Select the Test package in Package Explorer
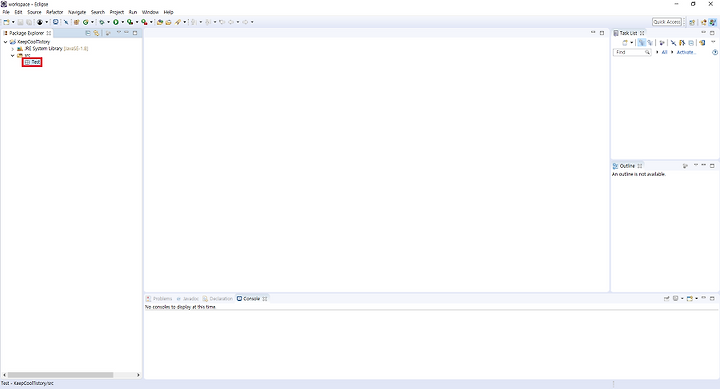Screen dimensions: 720x389 tap(33, 62)
